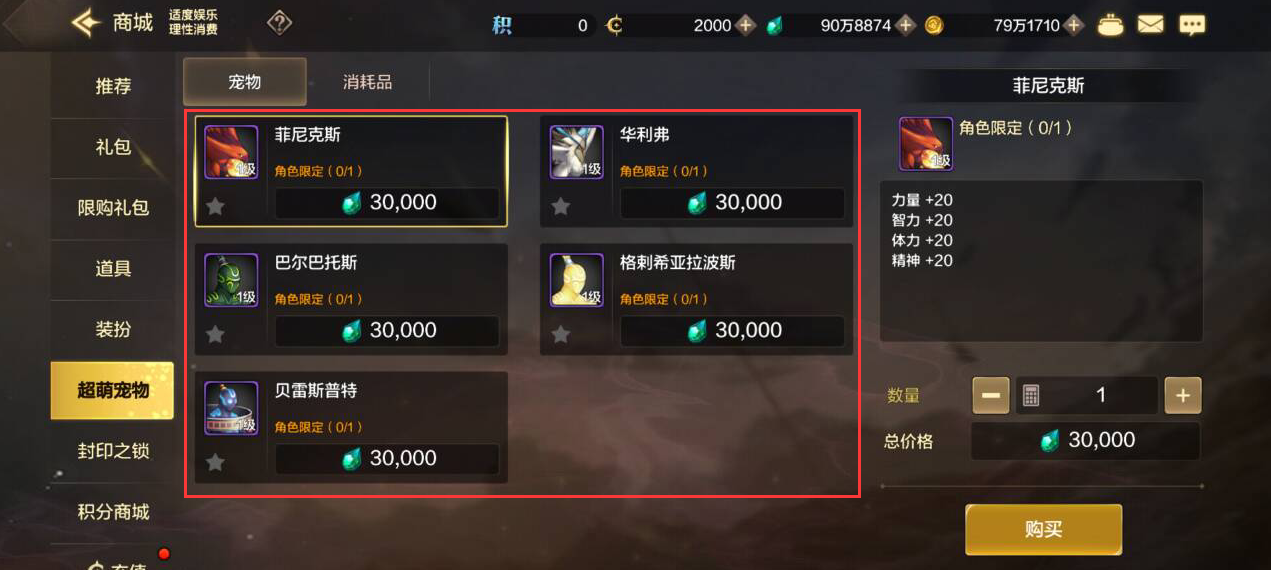Click the plus icon beside 2000

(x=746, y=25)
